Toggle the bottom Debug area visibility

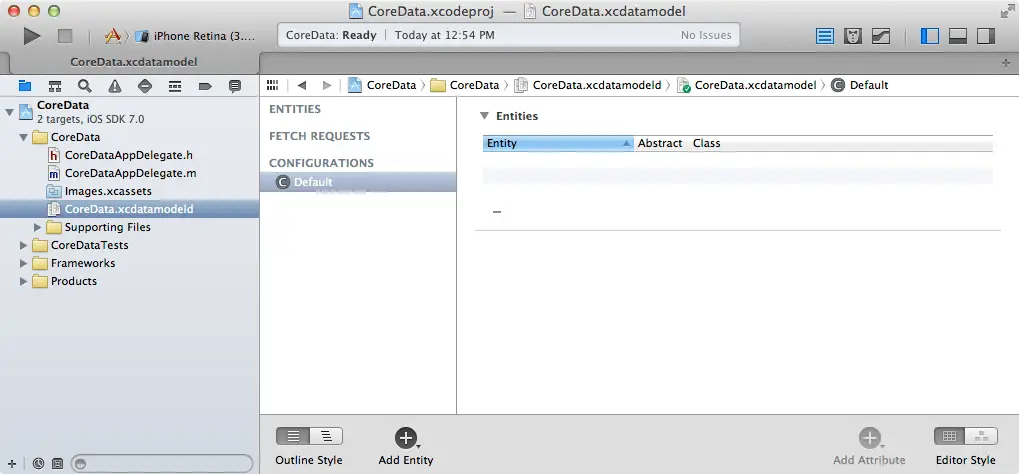click(957, 36)
